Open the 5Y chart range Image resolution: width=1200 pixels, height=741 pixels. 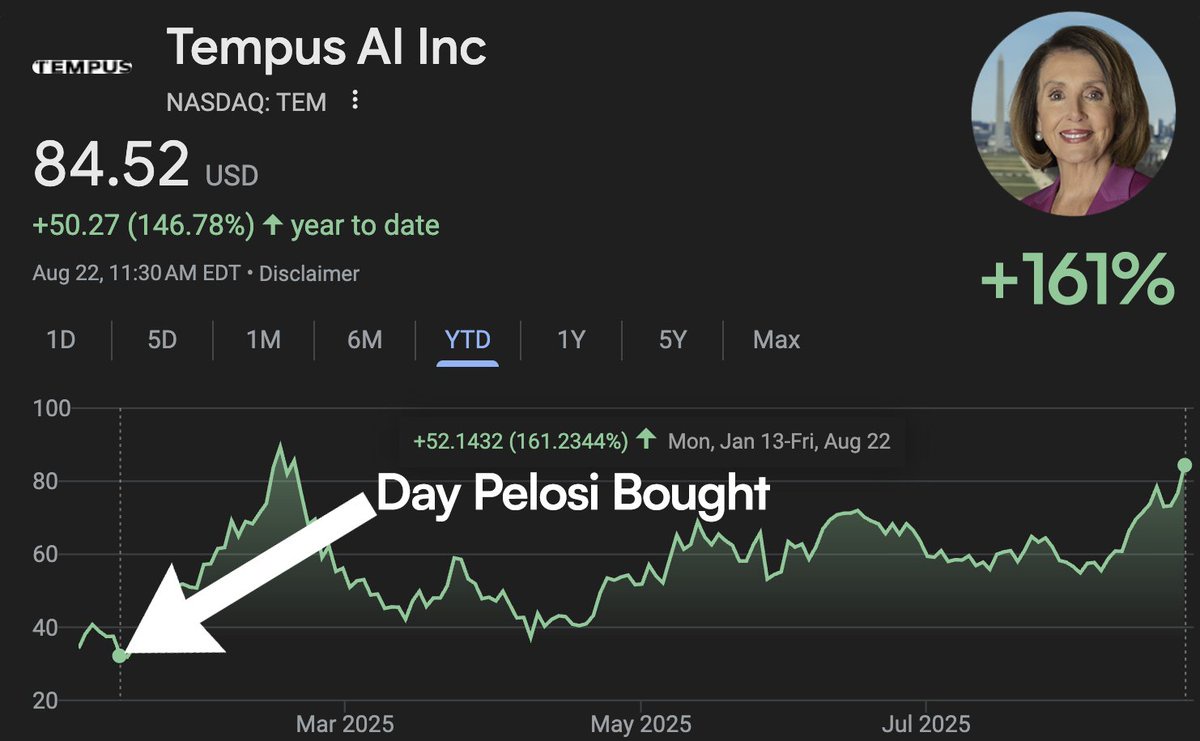pos(672,340)
